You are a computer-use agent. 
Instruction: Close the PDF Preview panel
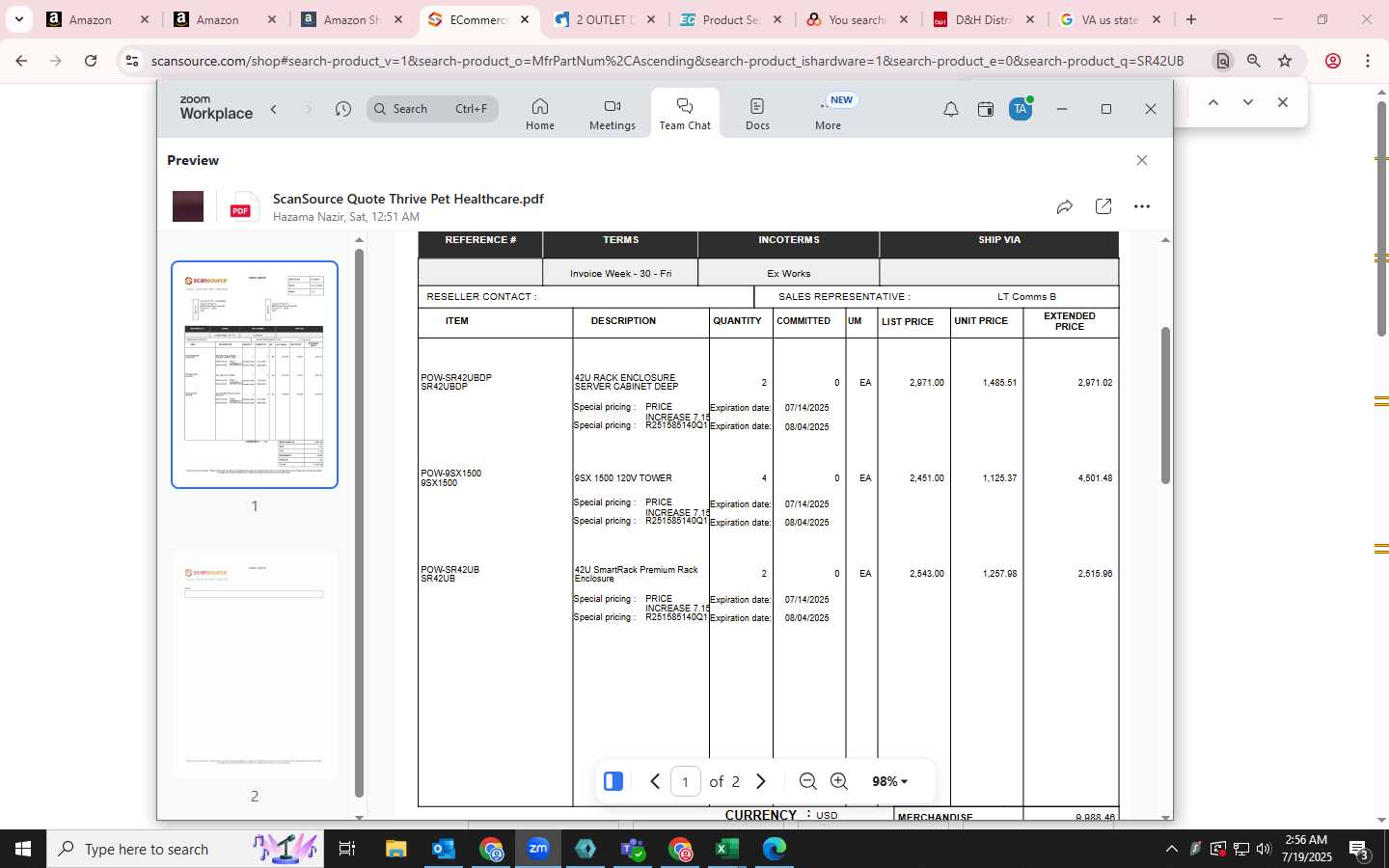coord(1142,160)
